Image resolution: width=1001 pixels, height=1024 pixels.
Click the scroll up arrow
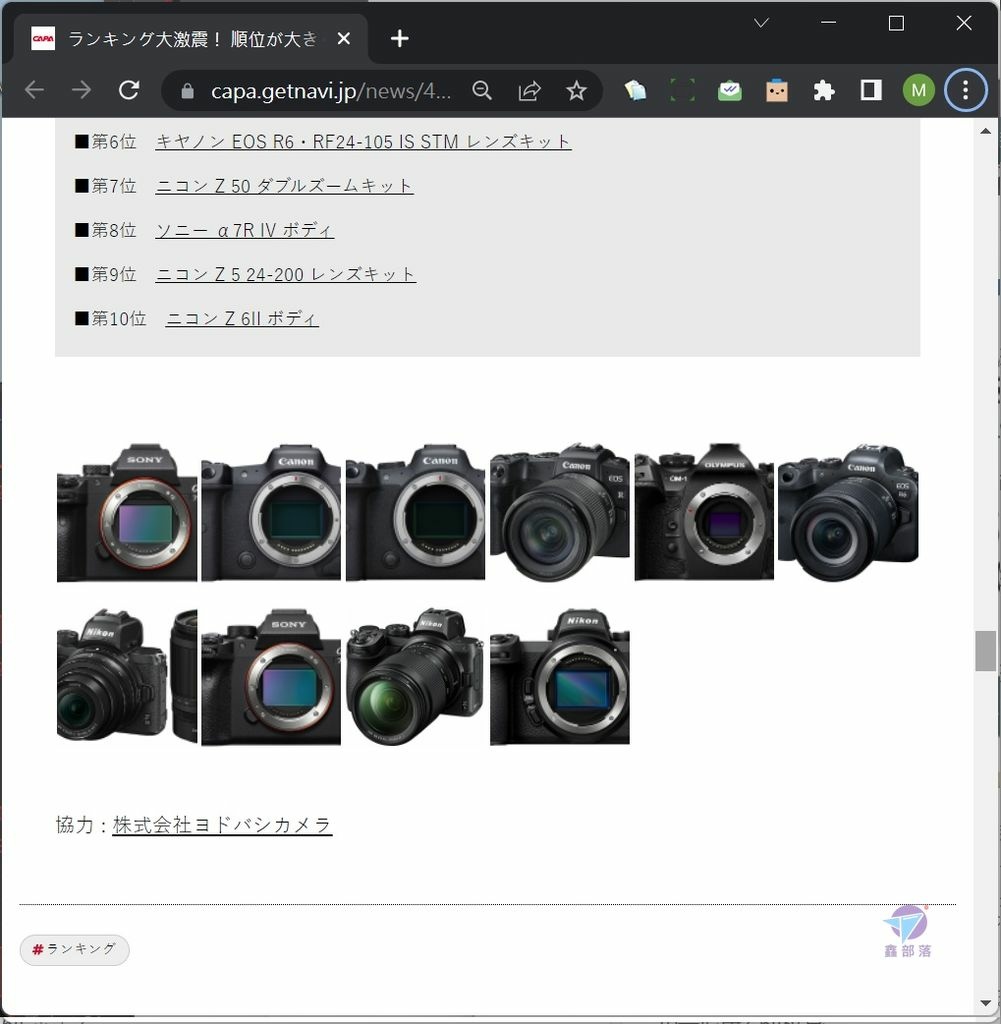click(985, 131)
